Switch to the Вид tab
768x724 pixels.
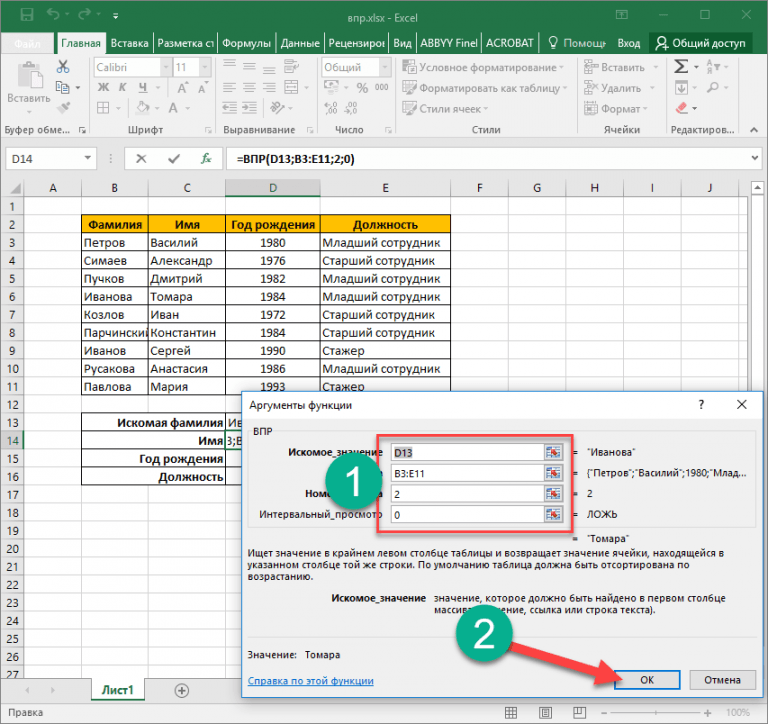point(402,43)
